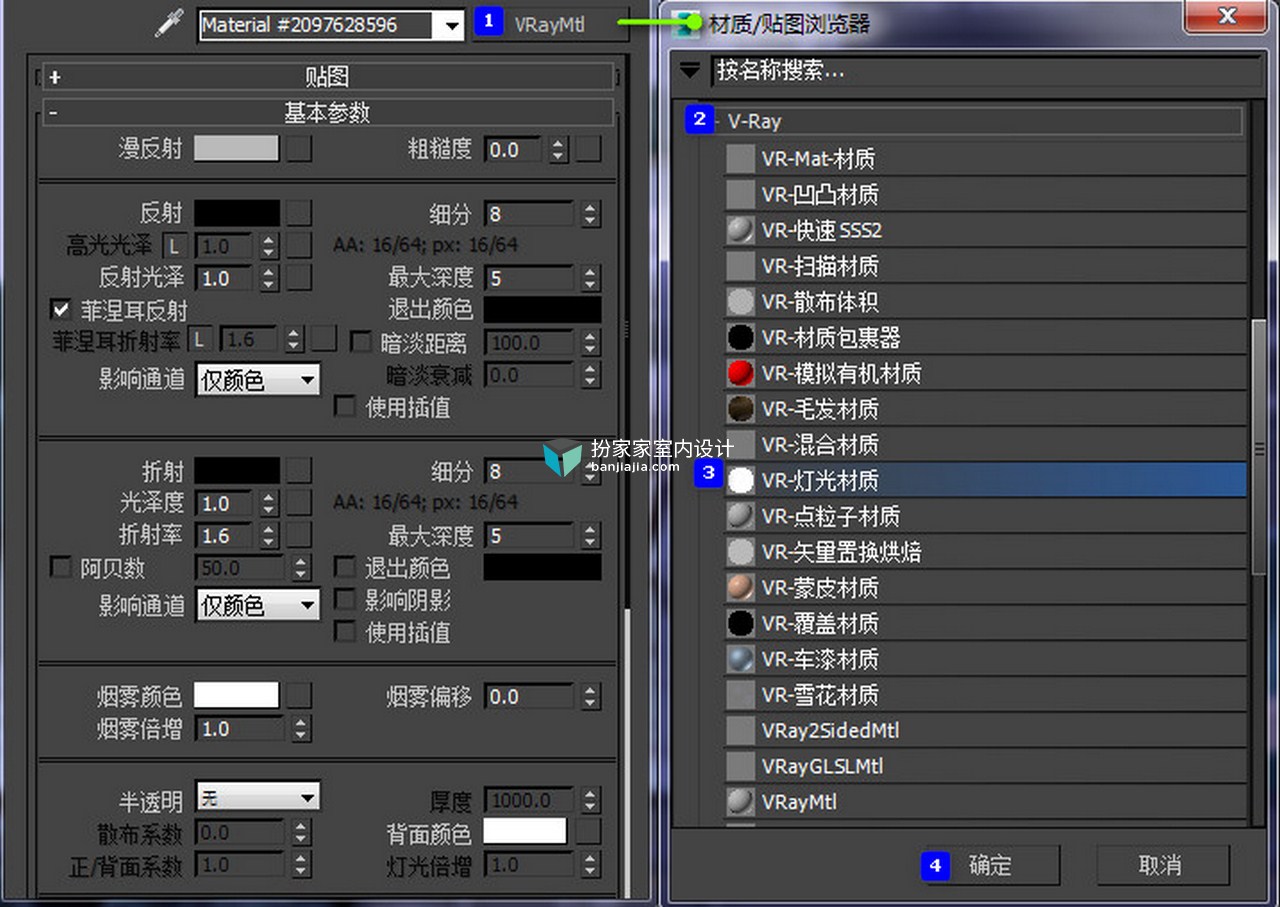The width and height of the screenshot is (1280, 907).
Task: Click the 烟雾偏移 value field
Action: point(529,696)
